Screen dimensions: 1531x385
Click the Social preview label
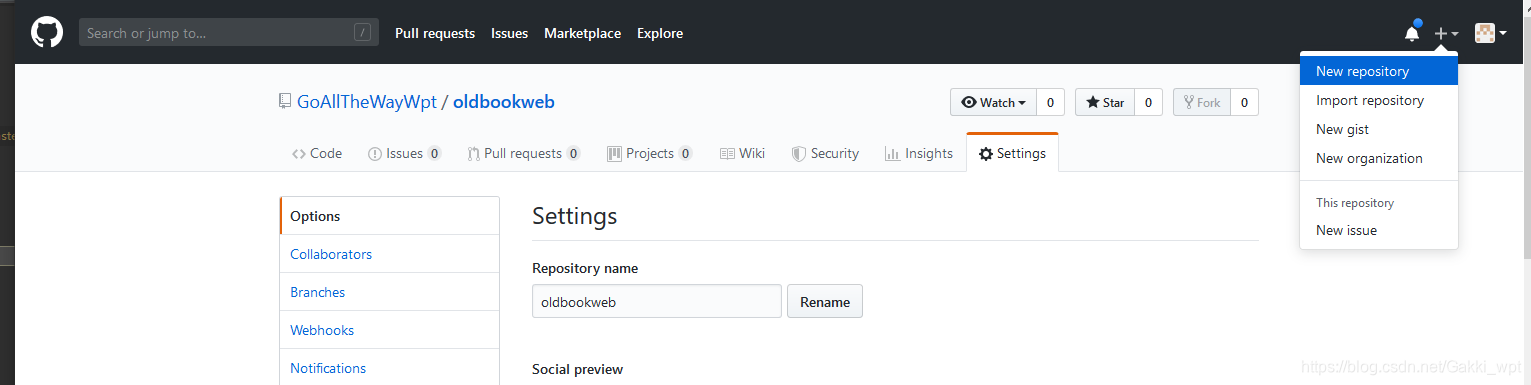tap(577, 369)
